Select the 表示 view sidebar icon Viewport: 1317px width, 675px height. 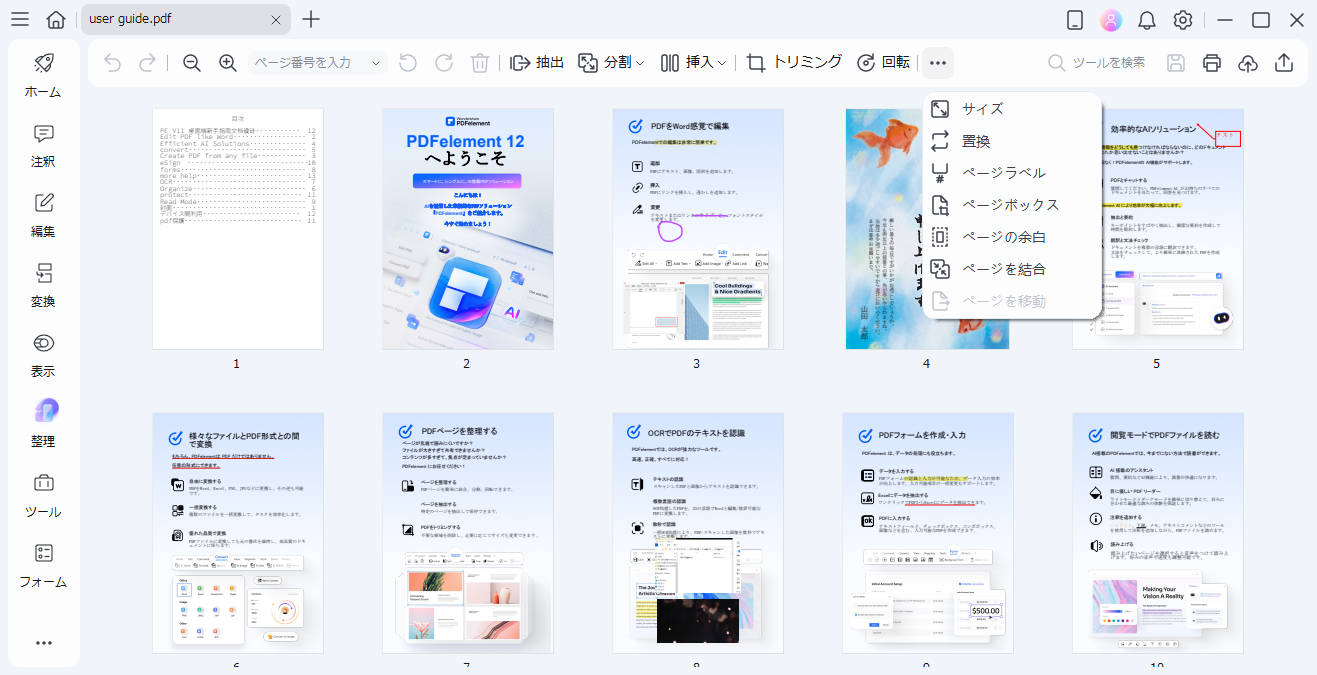pyautogui.click(x=42, y=354)
